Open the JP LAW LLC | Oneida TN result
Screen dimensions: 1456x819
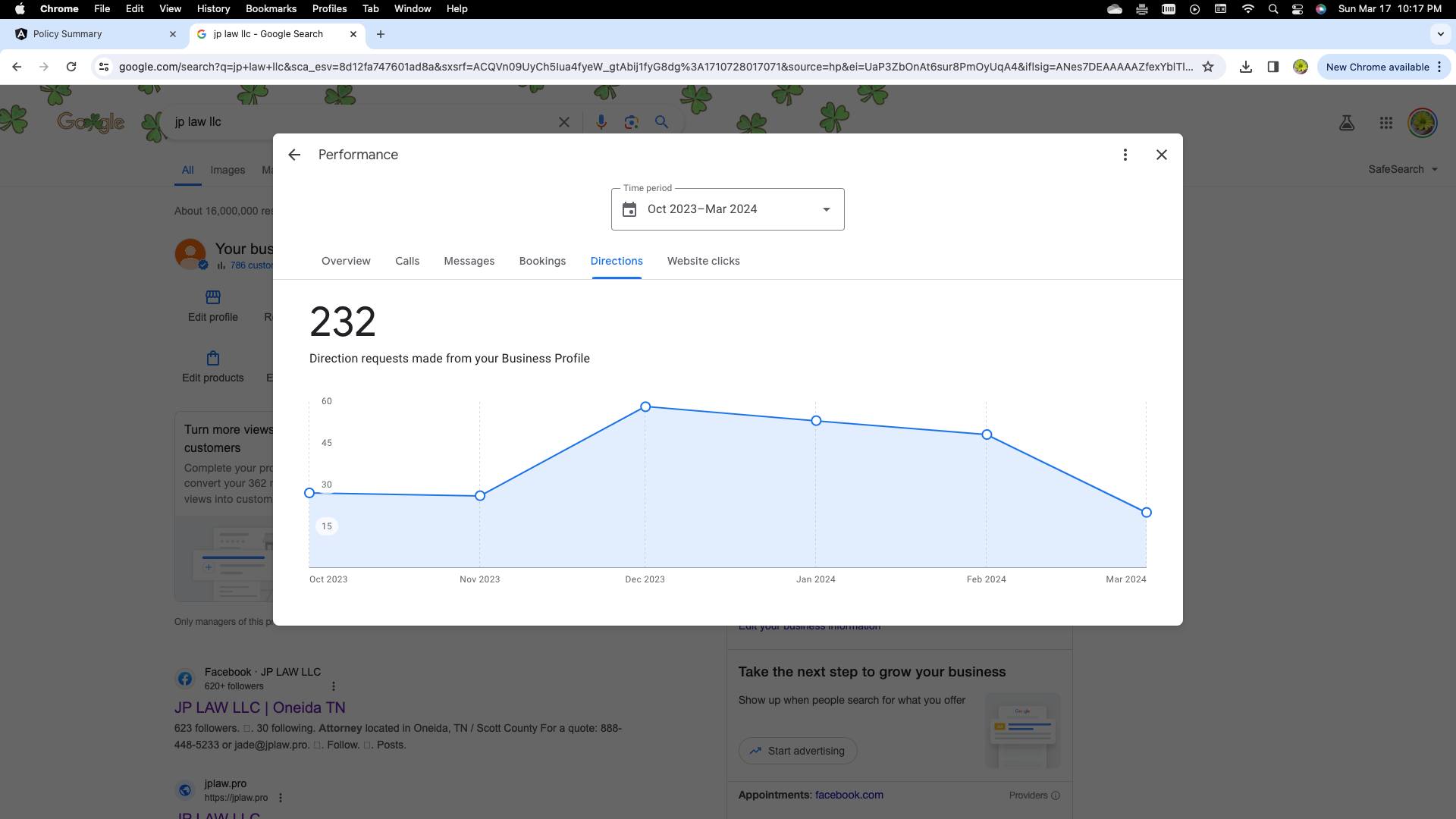click(260, 708)
